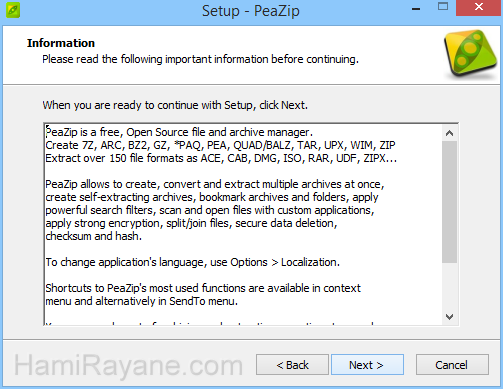Click the line 'powerful search filters, scan and open files'

[x=210, y=211]
